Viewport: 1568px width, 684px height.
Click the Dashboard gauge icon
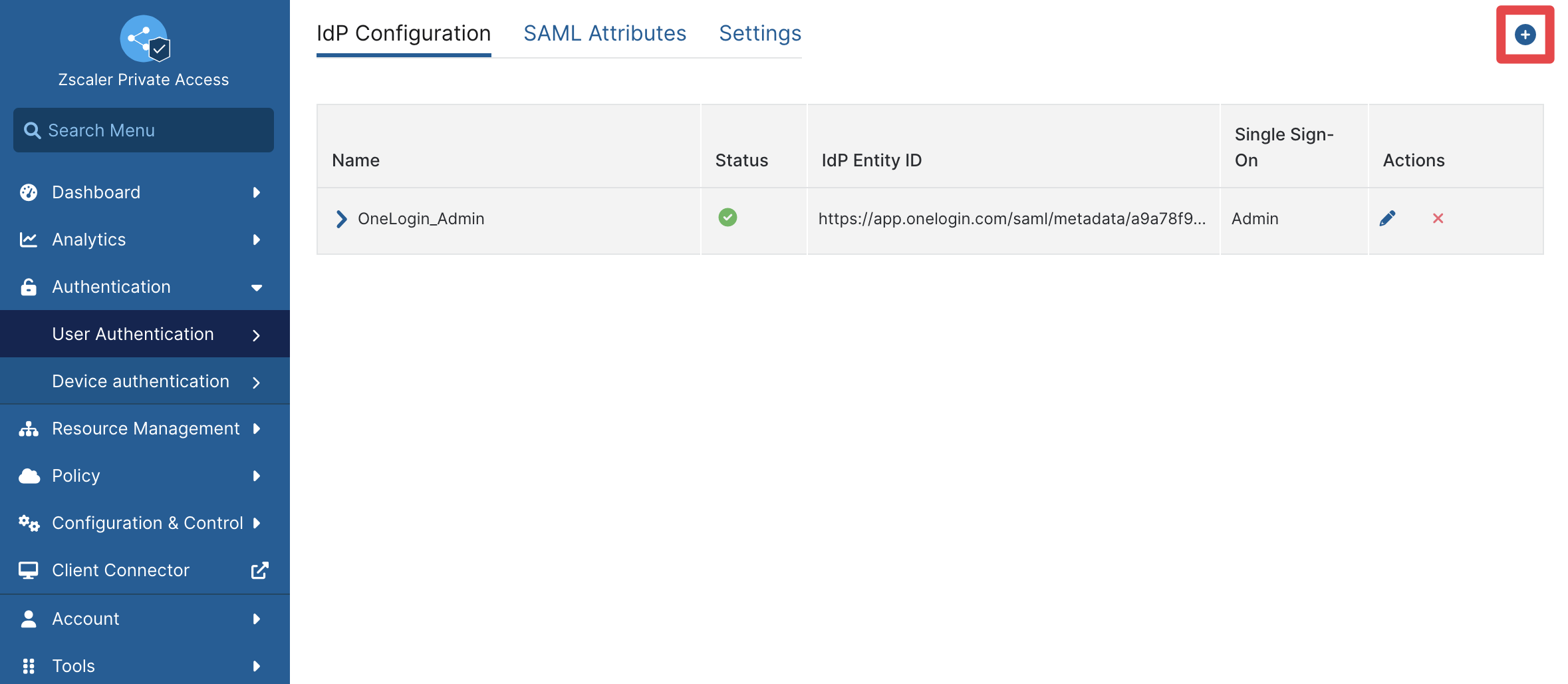pyautogui.click(x=29, y=192)
